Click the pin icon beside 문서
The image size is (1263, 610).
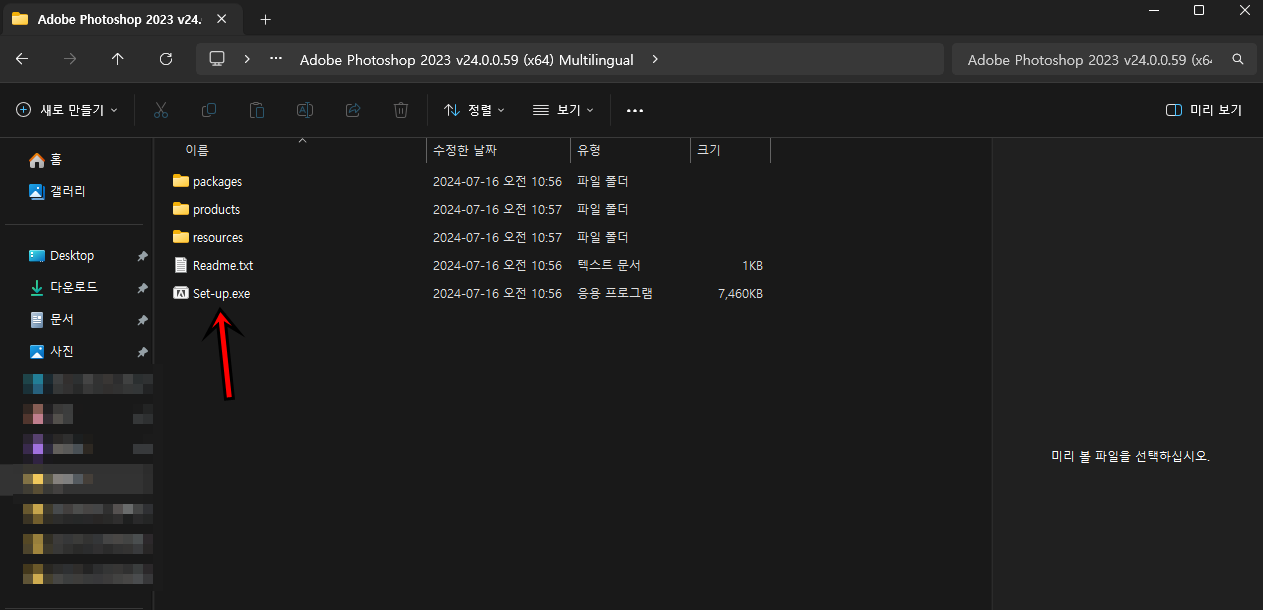point(142,320)
